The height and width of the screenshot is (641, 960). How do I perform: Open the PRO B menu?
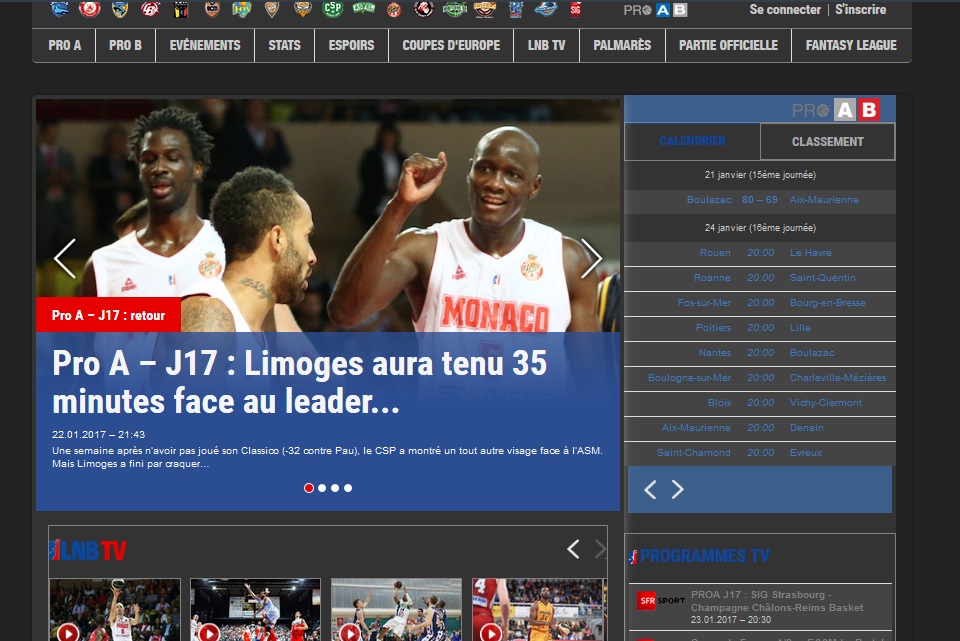(126, 45)
